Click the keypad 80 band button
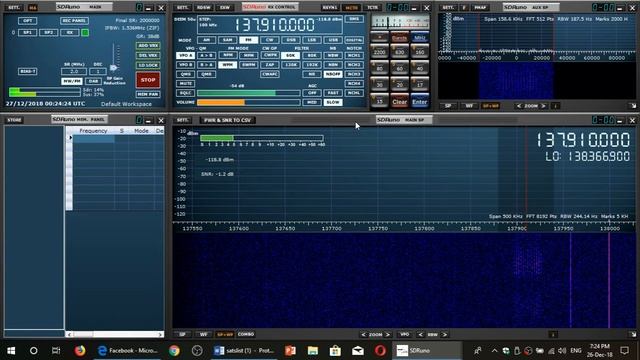 [x=380, y=69]
